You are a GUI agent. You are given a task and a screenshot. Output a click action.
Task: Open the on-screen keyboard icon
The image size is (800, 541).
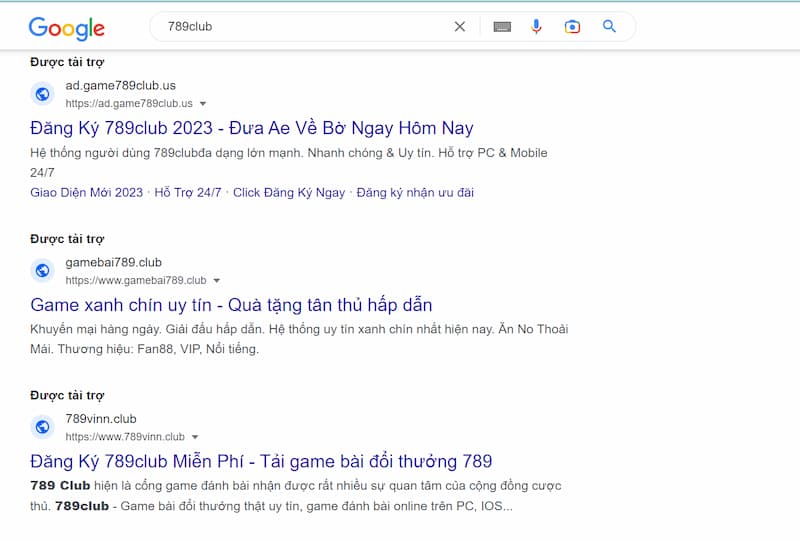[502, 27]
